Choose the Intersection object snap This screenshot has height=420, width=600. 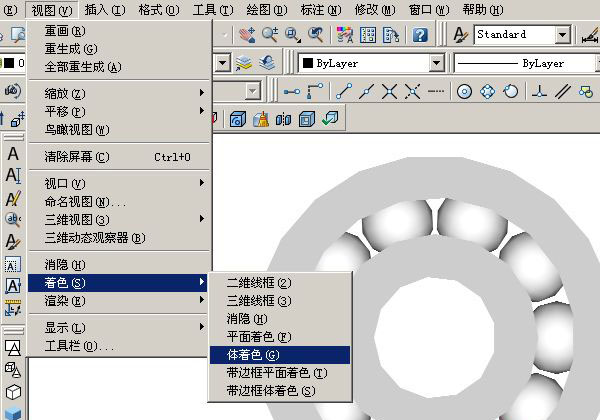(x=390, y=91)
